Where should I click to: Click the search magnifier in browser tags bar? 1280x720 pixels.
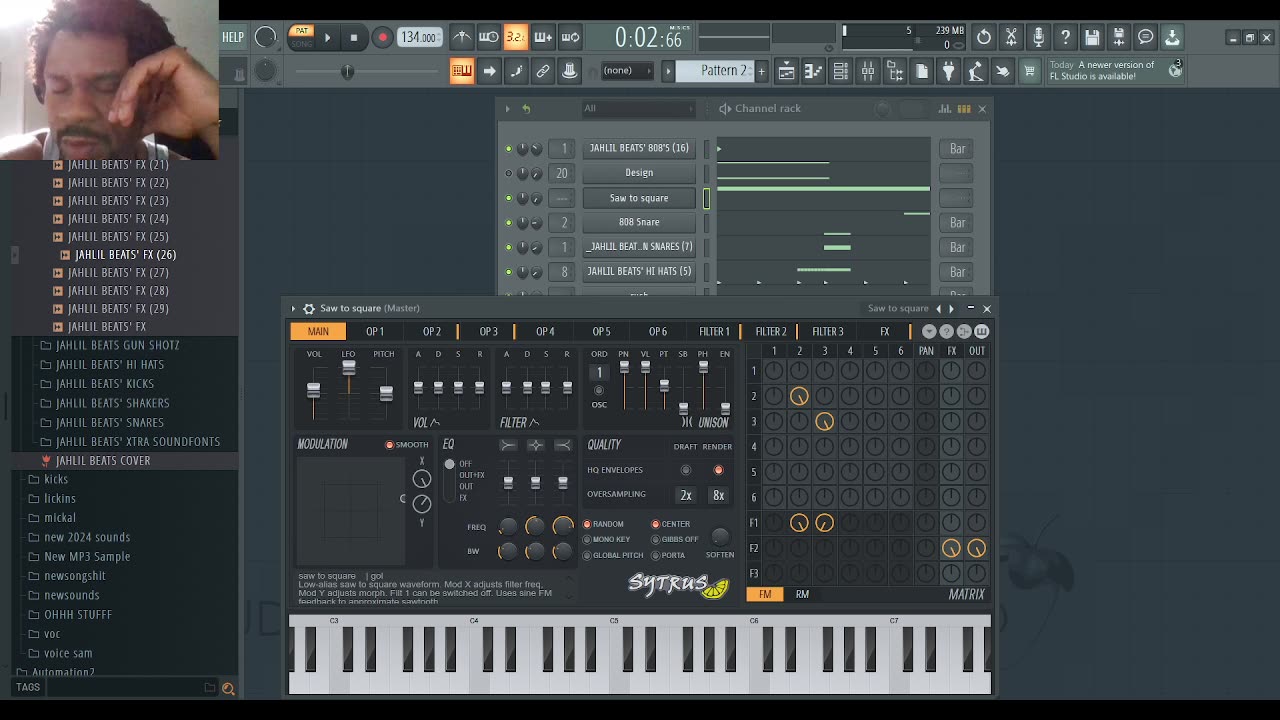228,688
